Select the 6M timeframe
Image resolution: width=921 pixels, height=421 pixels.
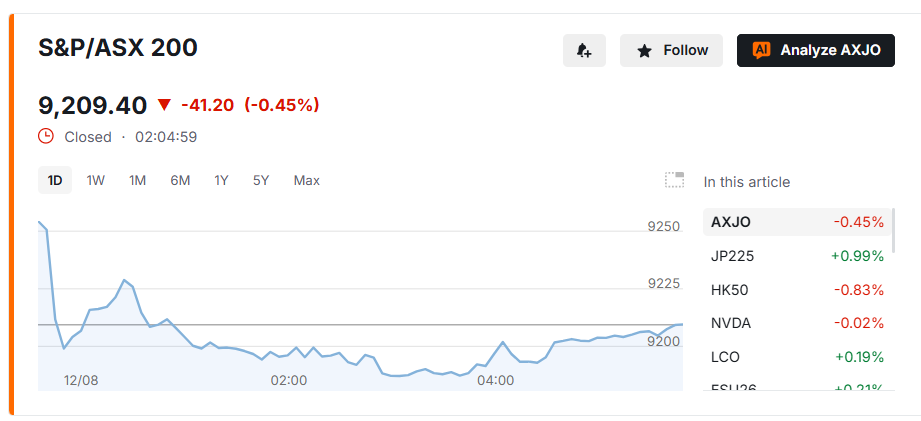(x=180, y=180)
